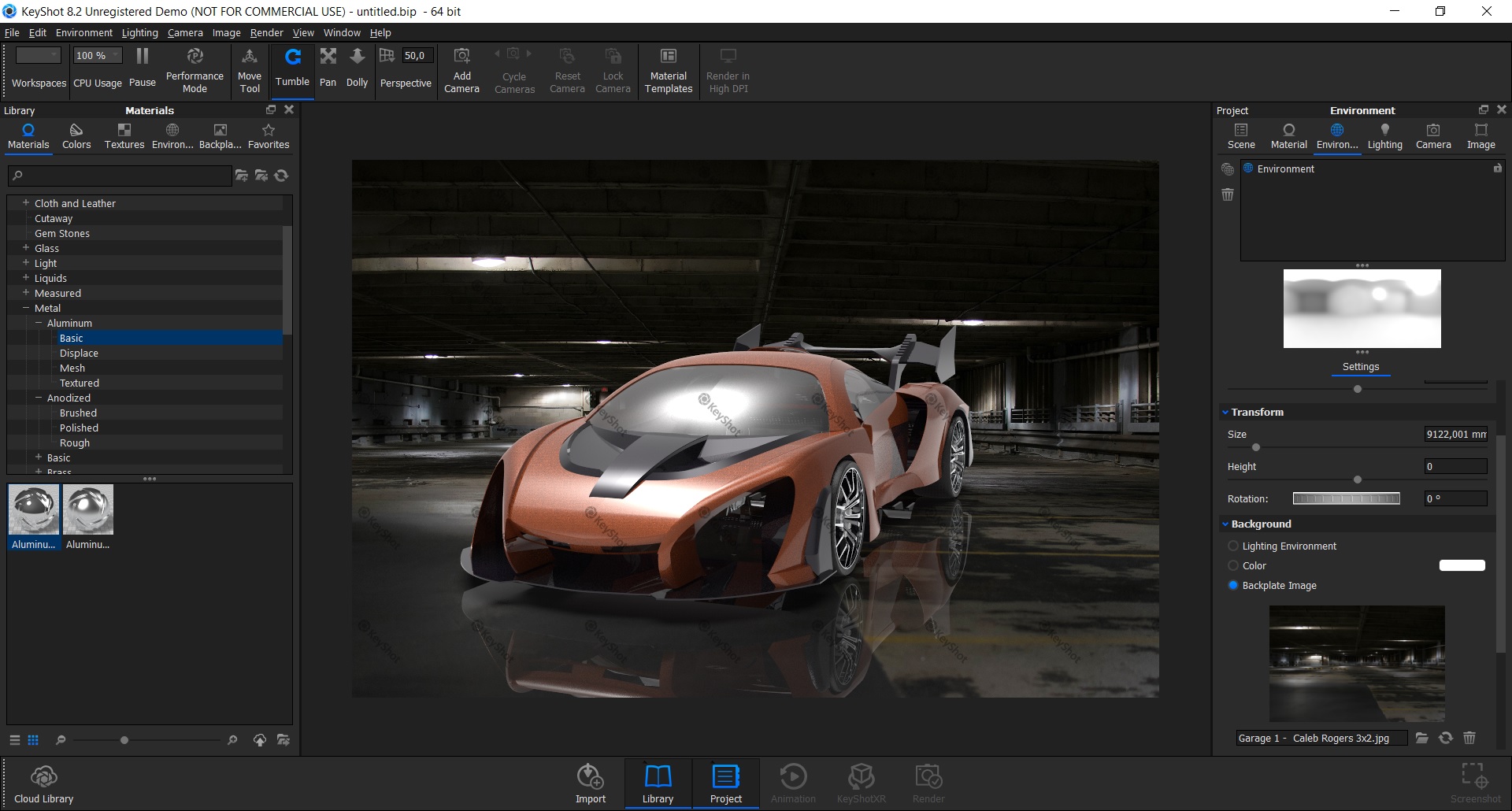Select the Environment item in the list
1512x811 pixels.
1373,168
